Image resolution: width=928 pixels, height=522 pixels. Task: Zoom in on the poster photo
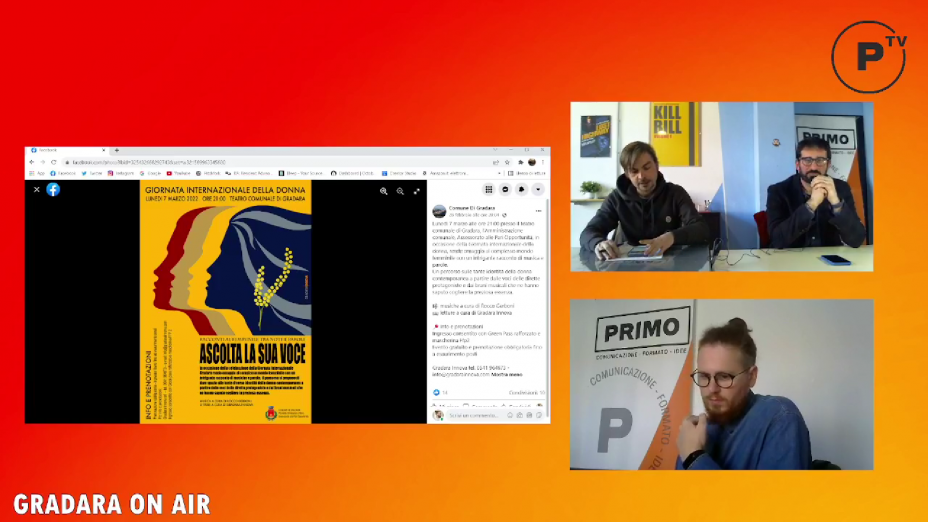point(384,191)
